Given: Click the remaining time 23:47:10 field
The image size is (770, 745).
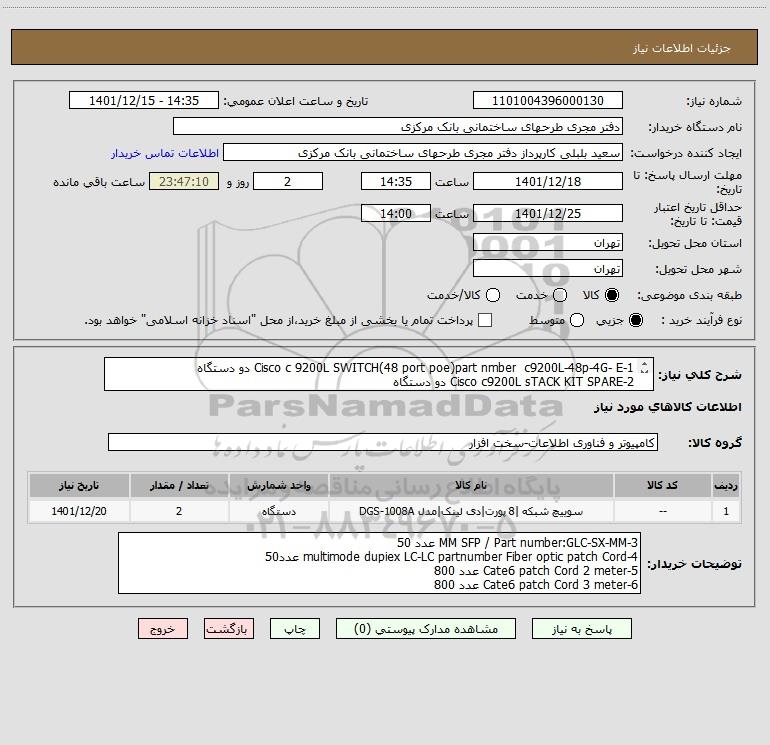Looking at the screenshot, I should point(184,181).
